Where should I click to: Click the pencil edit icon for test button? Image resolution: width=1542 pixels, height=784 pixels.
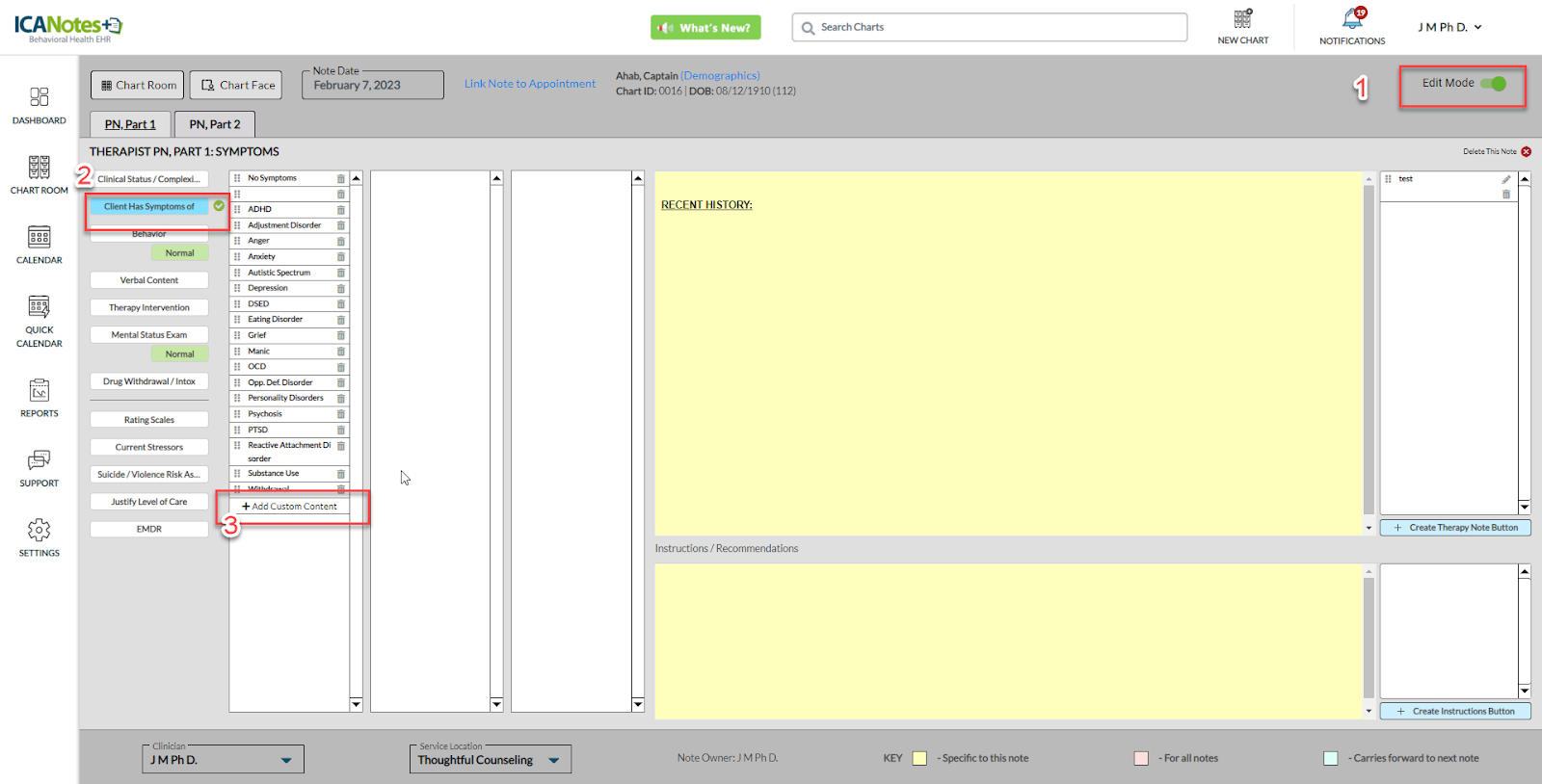(x=1506, y=180)
